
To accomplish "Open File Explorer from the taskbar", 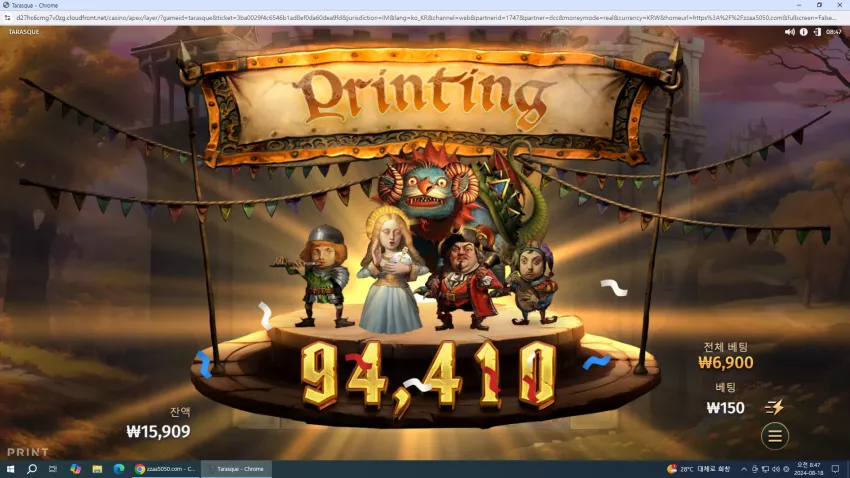I will (x=97, y=469).
